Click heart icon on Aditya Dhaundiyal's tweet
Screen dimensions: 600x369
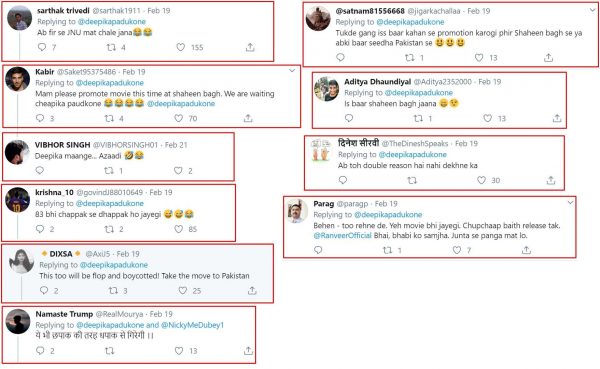click(x=488, y=118)
